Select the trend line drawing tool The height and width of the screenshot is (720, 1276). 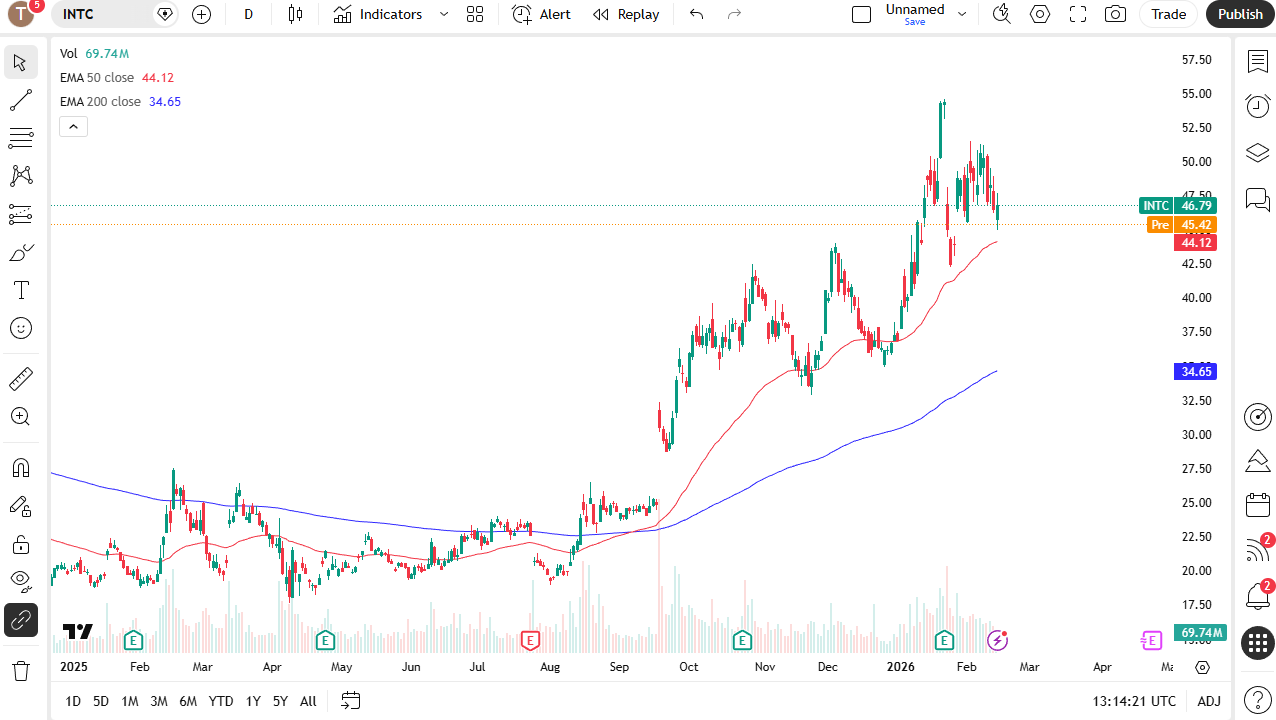coord(20,100)
